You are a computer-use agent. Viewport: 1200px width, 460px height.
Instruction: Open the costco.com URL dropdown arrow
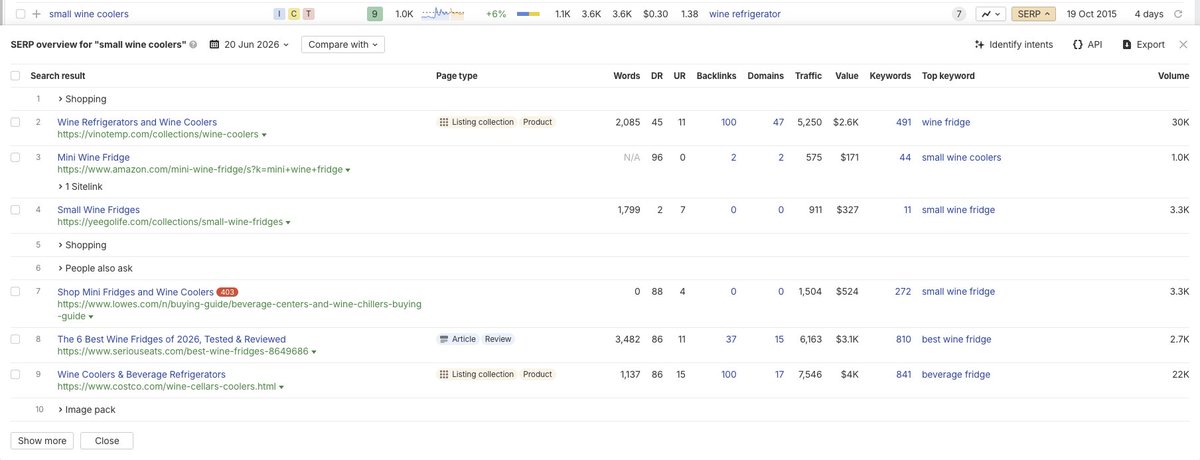(x=281, y=387)
